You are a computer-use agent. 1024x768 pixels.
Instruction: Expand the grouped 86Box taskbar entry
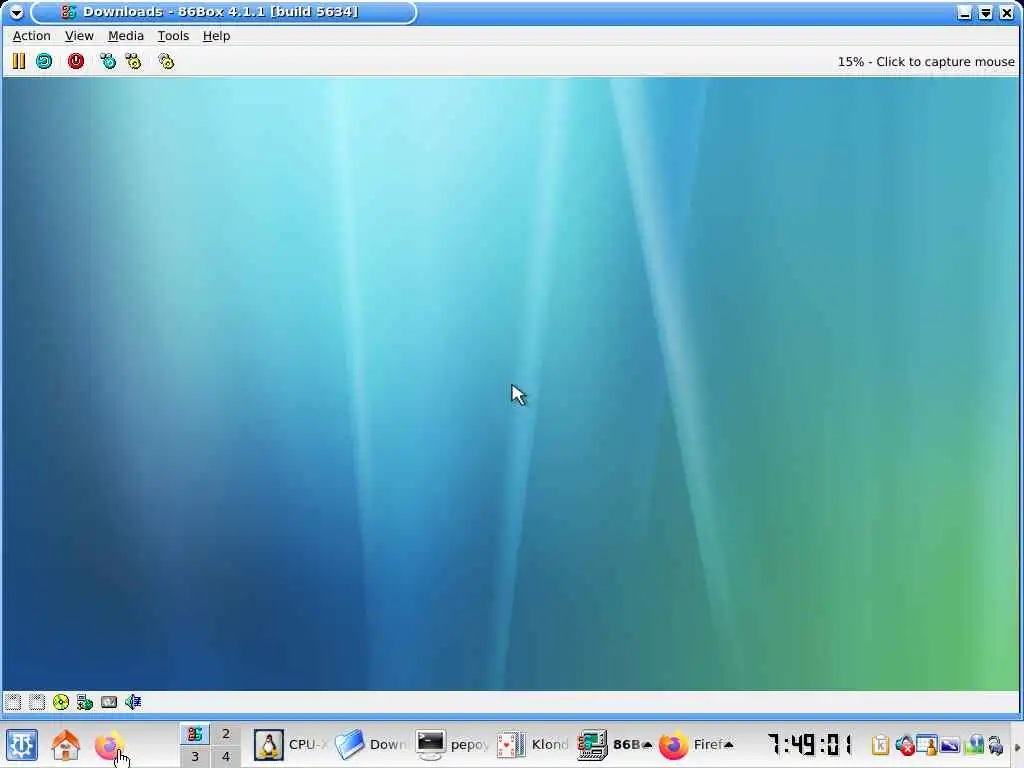tap(615, 745)
